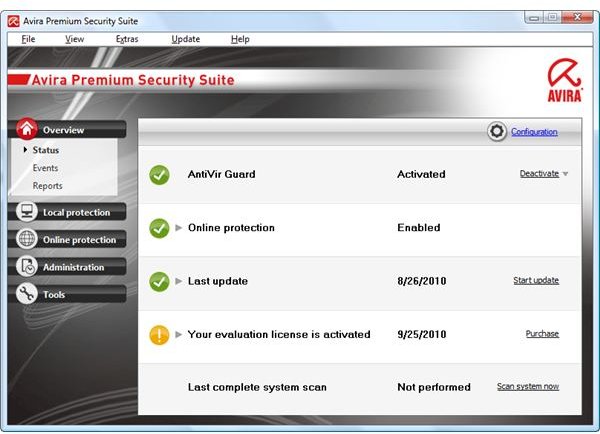
Task: Click the Overview home icon
Action: click(27, 129)
